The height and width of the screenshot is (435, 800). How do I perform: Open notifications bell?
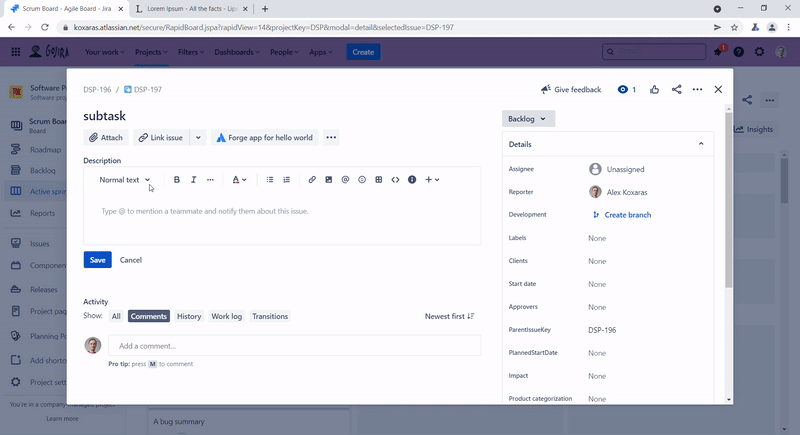click(718, 52)
